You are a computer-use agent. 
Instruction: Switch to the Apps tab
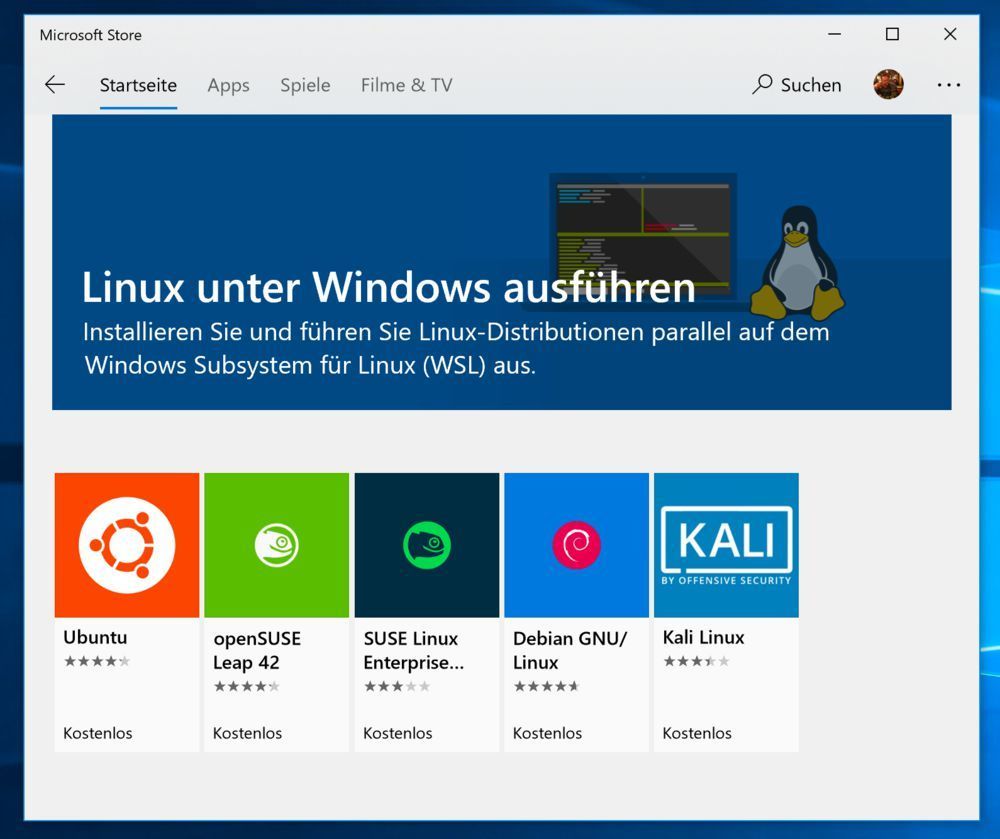point(228,85)
